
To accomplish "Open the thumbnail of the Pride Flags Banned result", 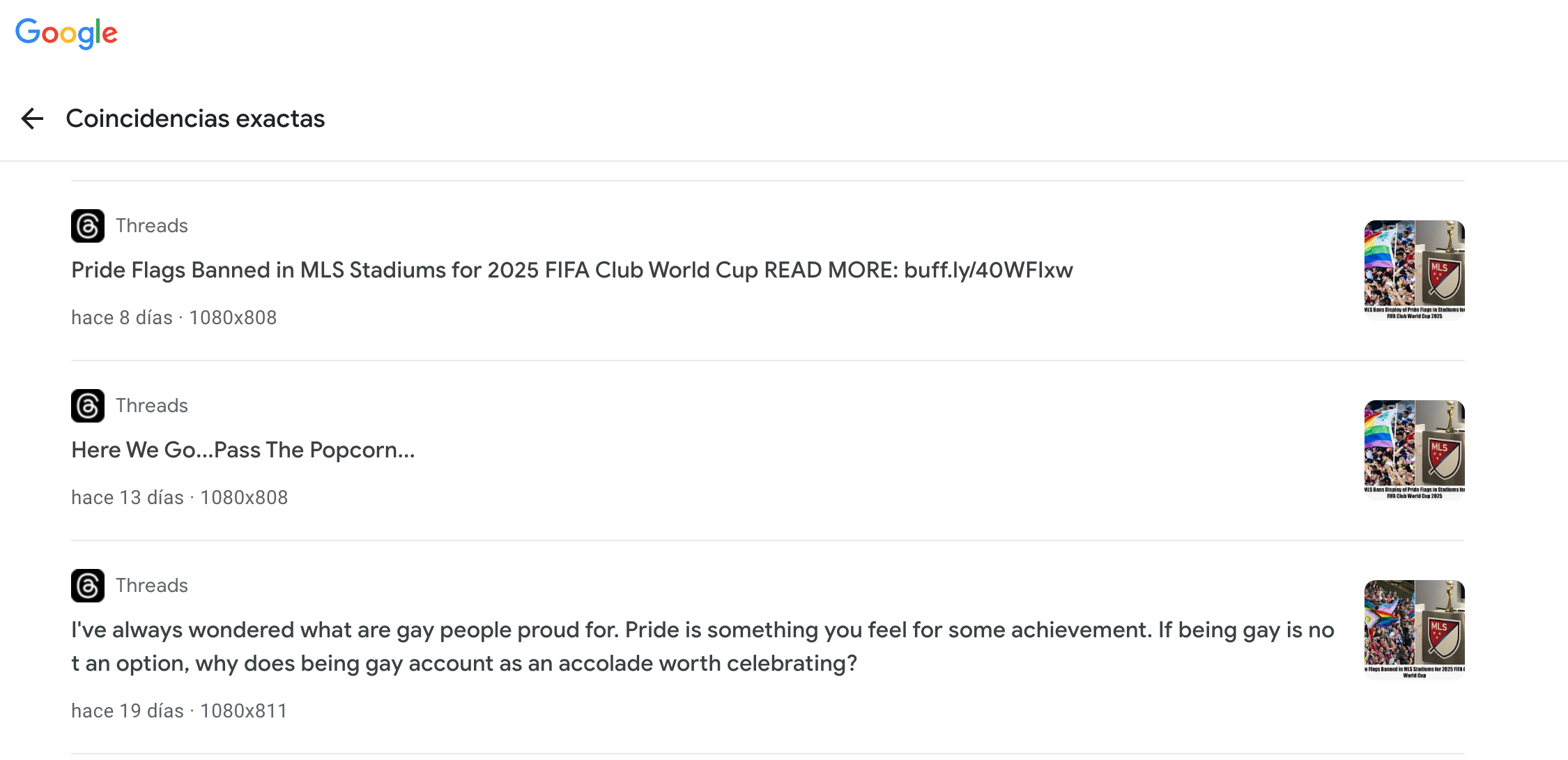I will [x=1414, y=271].
